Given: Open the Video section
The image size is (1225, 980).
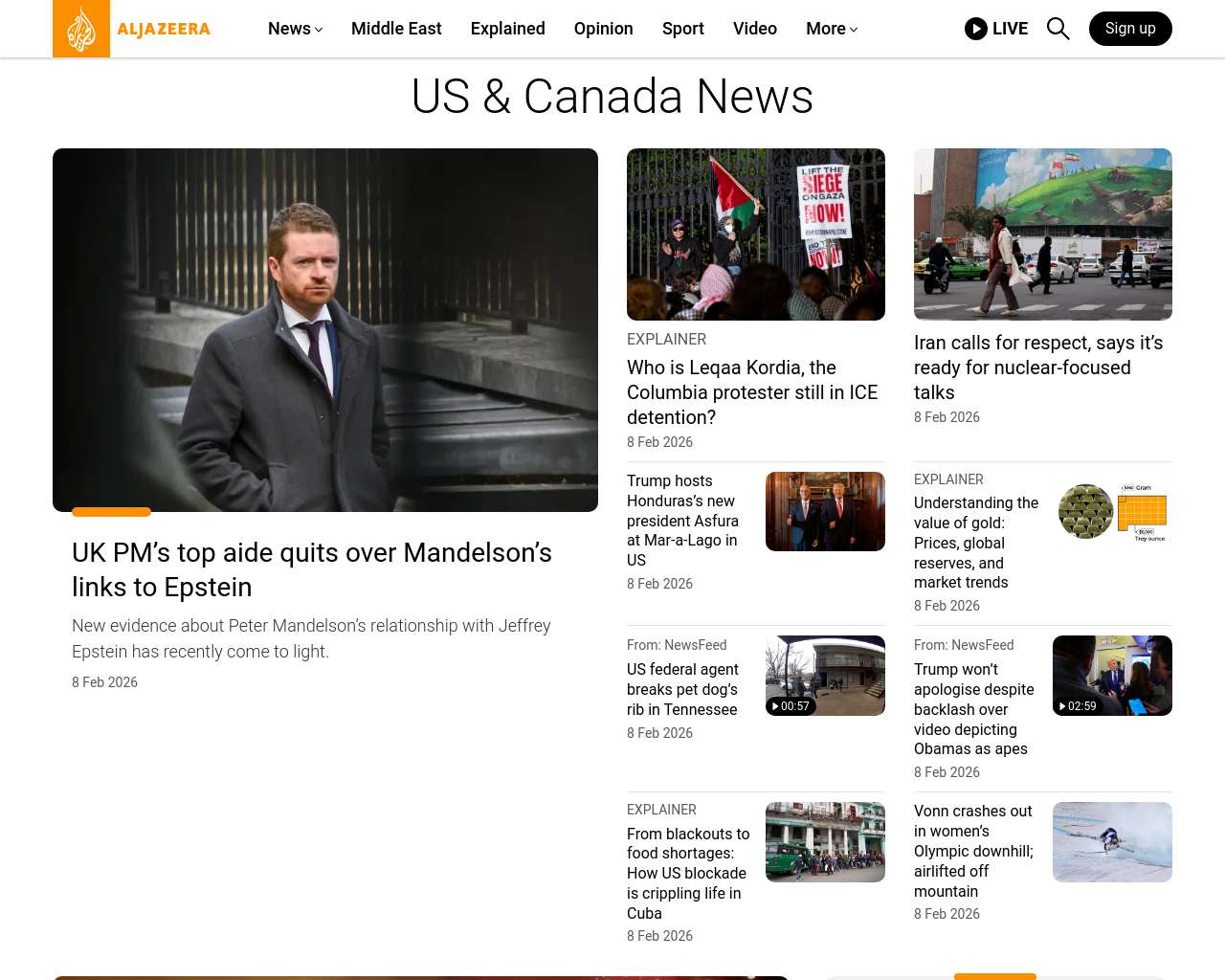Looking at the screenshot, I should coord(754,29).
